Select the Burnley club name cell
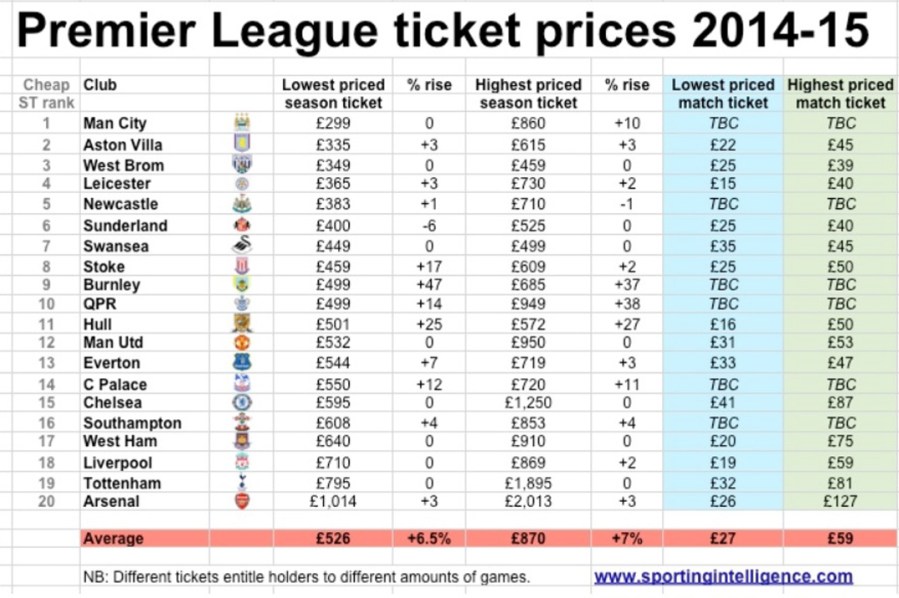The image size is (899, 598). (112, 284)
